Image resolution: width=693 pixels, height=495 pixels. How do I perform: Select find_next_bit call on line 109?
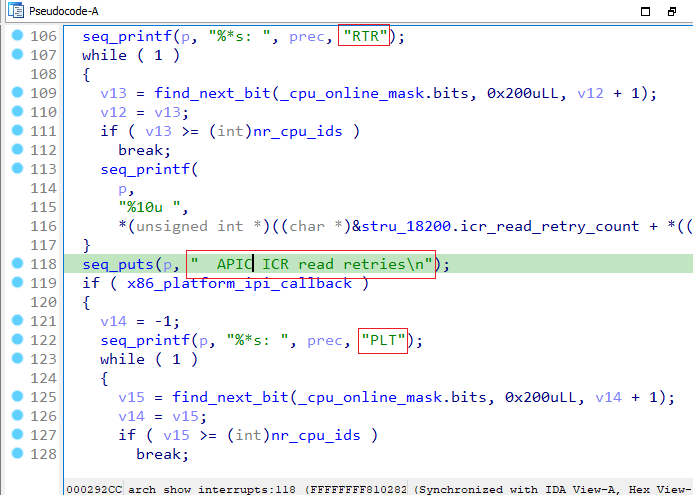click(212, 93)
